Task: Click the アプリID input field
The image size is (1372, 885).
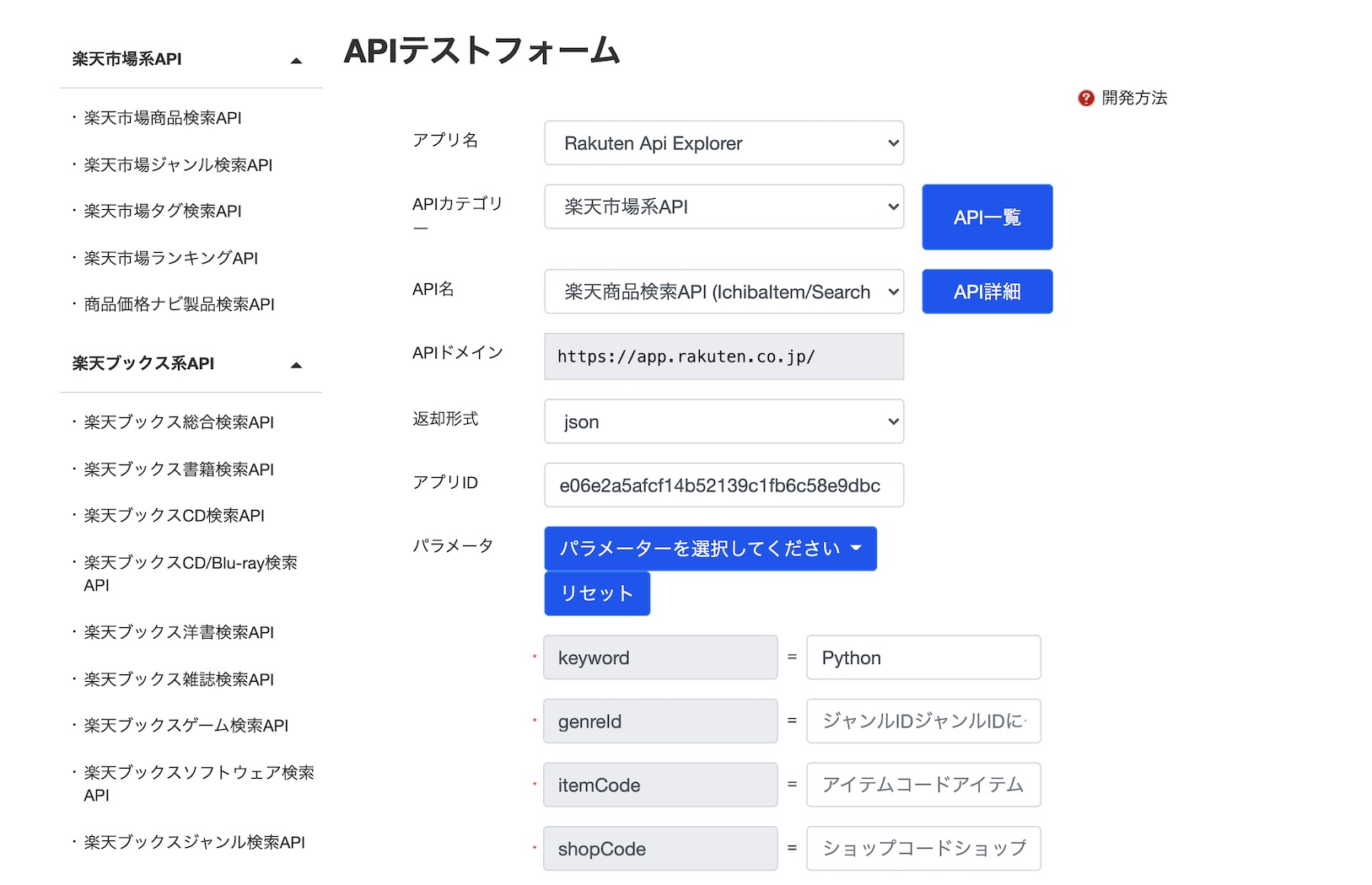Action: pyautogui.click(x=724, y=485)
